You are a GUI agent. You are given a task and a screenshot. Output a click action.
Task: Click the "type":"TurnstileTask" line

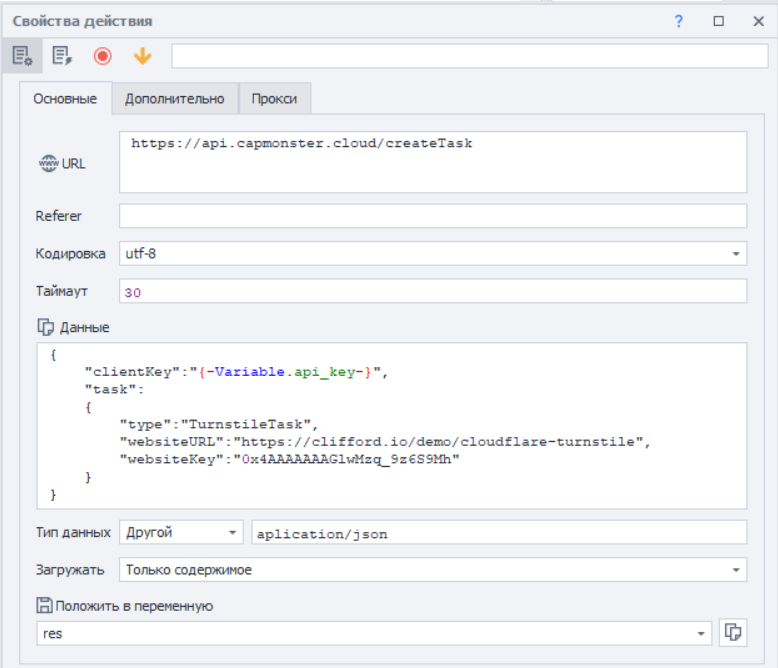(x=219, y=424)
